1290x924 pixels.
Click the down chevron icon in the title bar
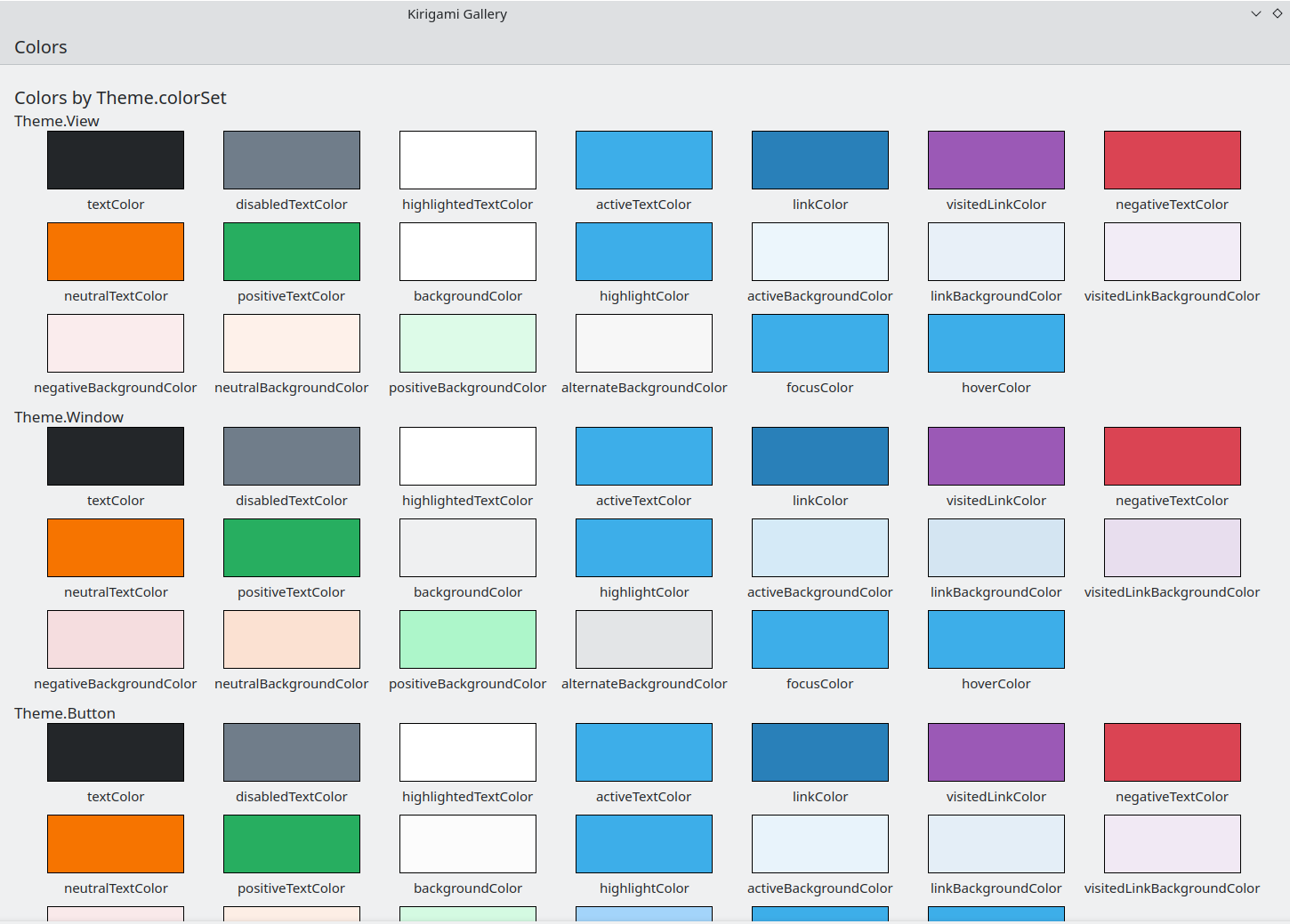(x=1256, y=13)
